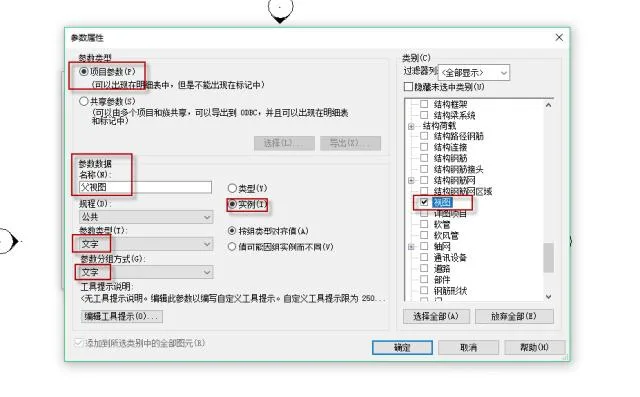Check the 部件 category checkbox
The image size is (640, 397).
pos(424,279)
